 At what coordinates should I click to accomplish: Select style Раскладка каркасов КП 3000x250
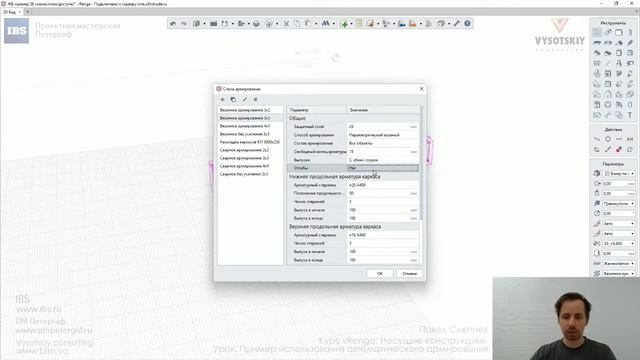pyautogui.click(x=250, y=142)
